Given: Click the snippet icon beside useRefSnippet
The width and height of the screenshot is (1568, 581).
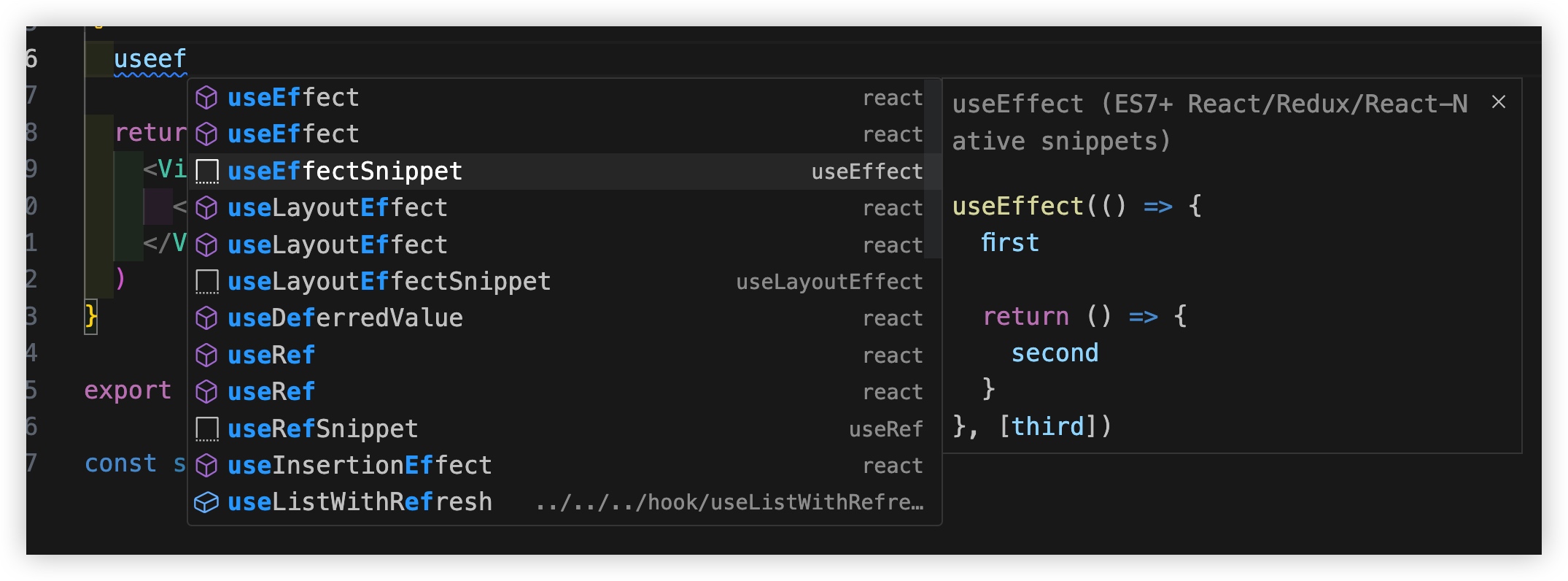Looking at the screenshot, I should coord(207,429).
